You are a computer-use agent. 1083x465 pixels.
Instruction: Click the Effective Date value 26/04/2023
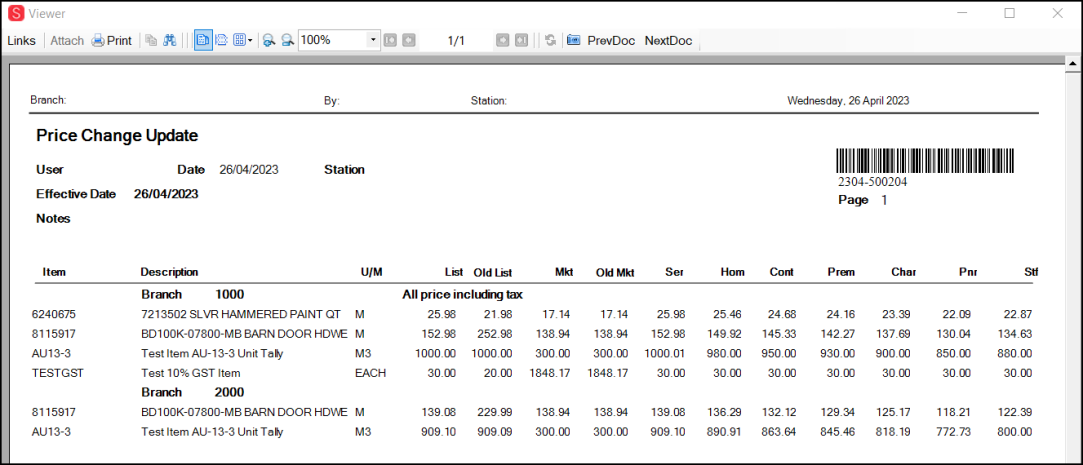pos(166,194)
